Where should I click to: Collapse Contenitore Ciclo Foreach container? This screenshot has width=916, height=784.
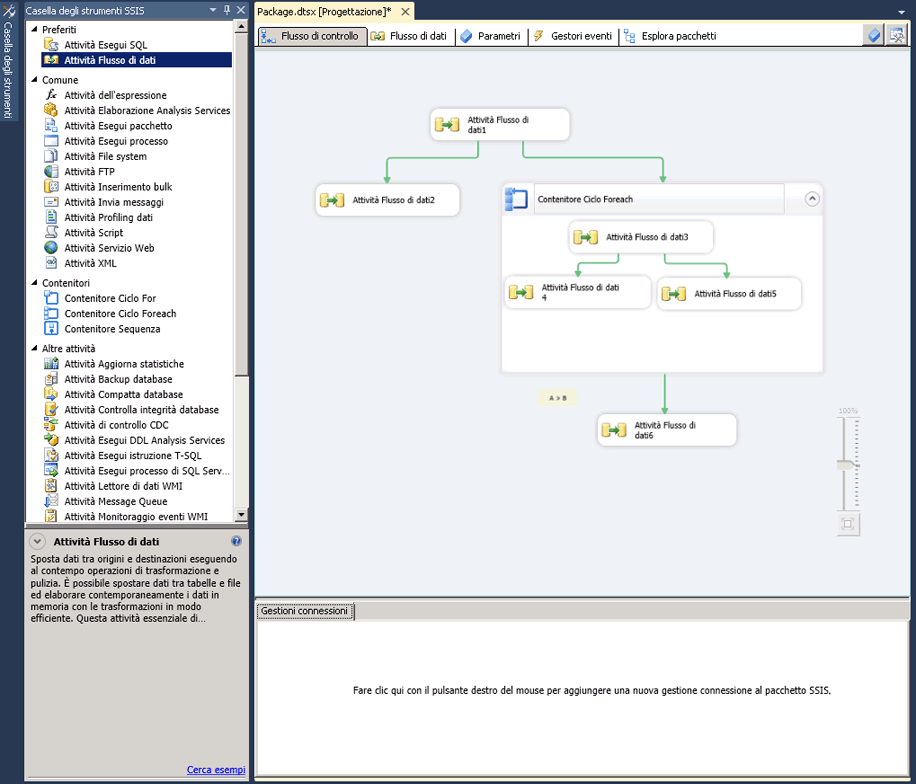click(812, 199)
